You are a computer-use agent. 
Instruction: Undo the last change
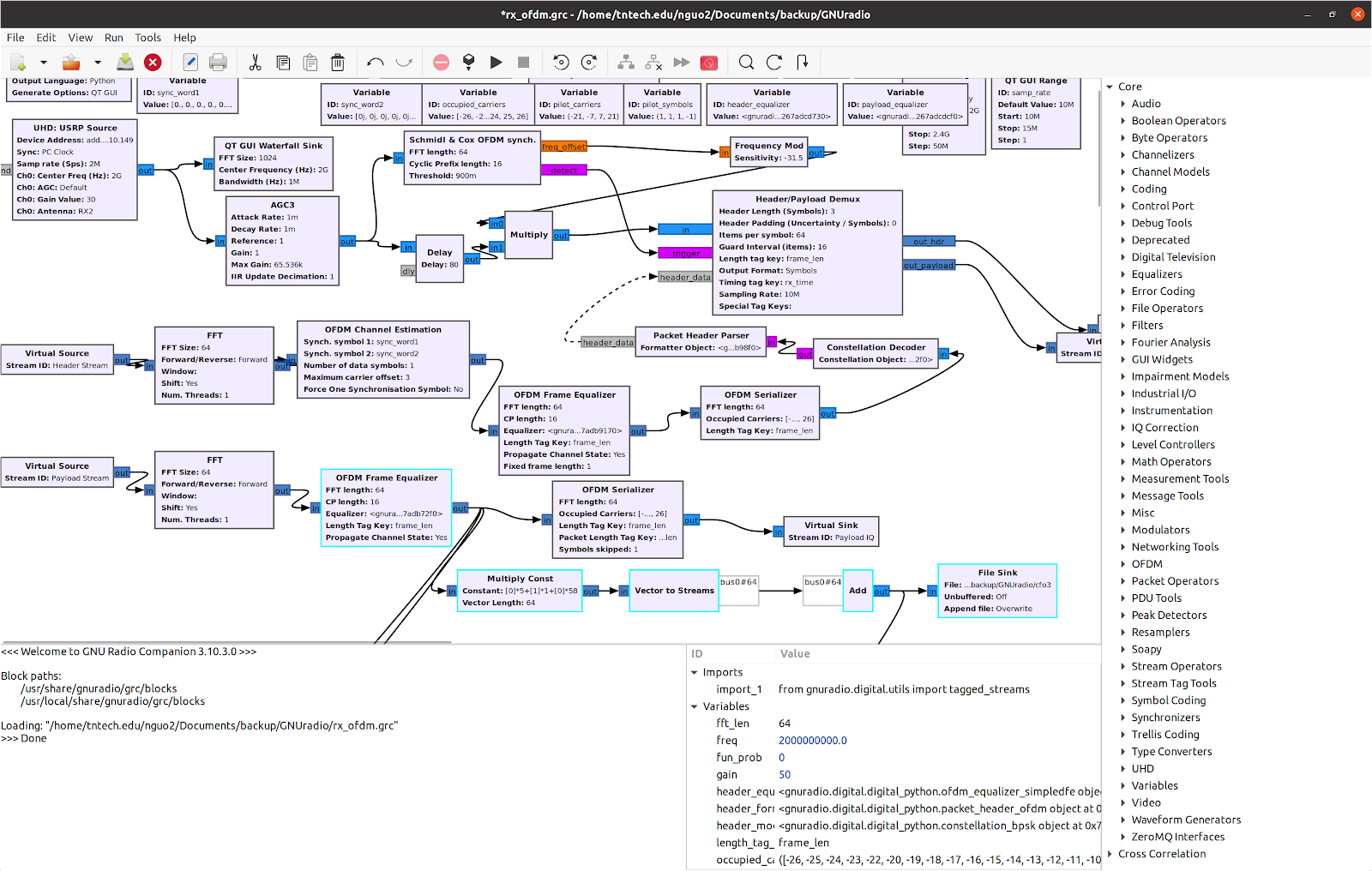376,62
